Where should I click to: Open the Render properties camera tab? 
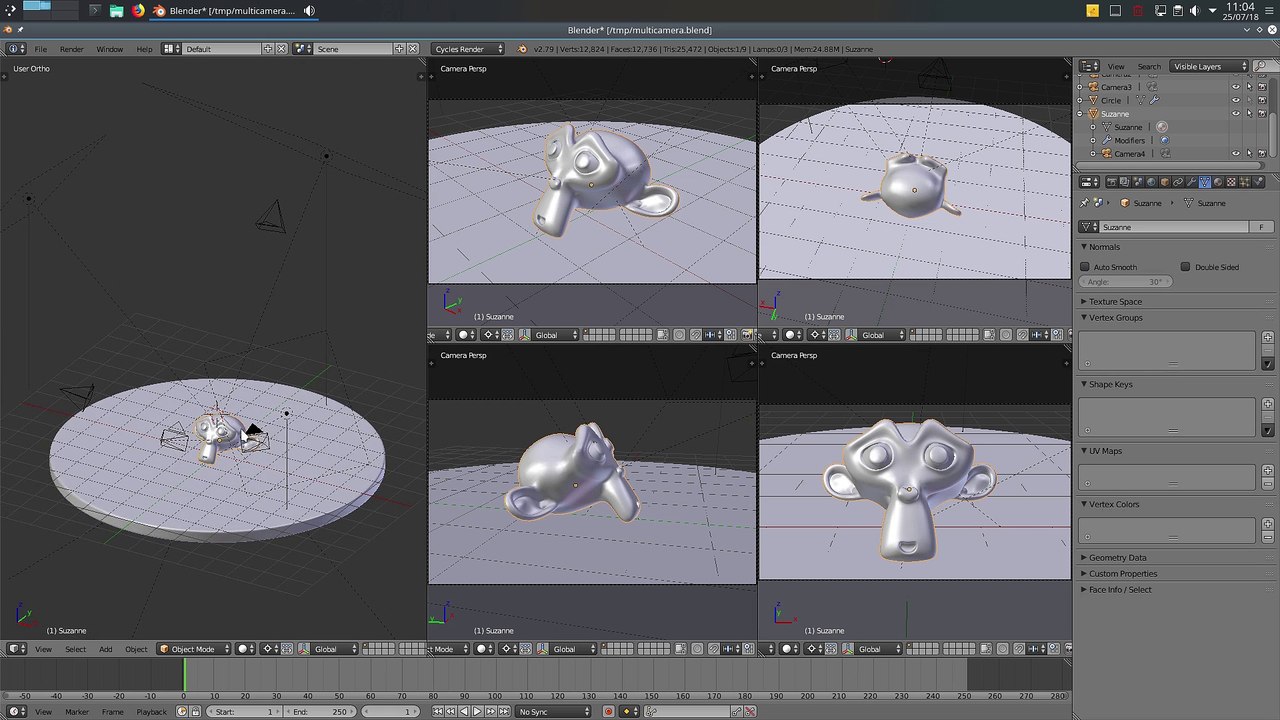pyautogui.click(x=1111, y=182)
